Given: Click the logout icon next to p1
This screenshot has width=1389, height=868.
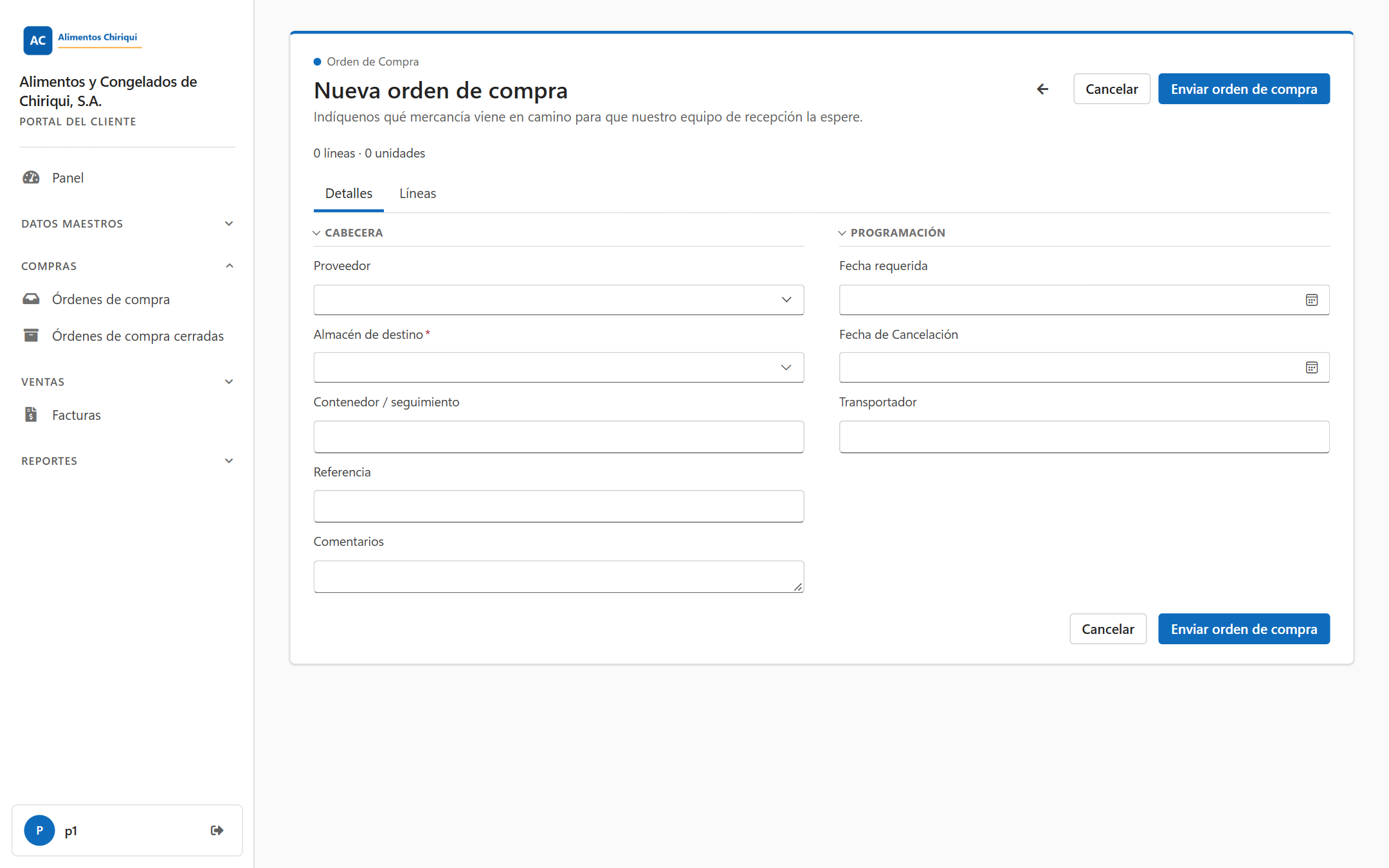Looking at the screenshot, I should [x=217, y=830].
